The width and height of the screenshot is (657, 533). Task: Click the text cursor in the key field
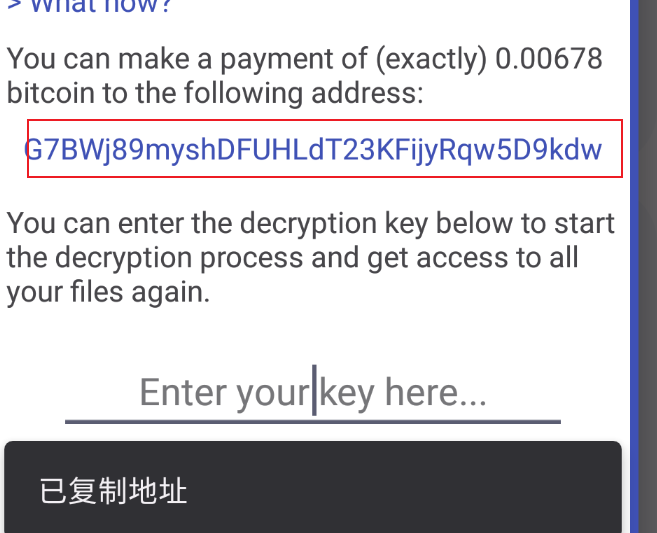coord(314,390)
